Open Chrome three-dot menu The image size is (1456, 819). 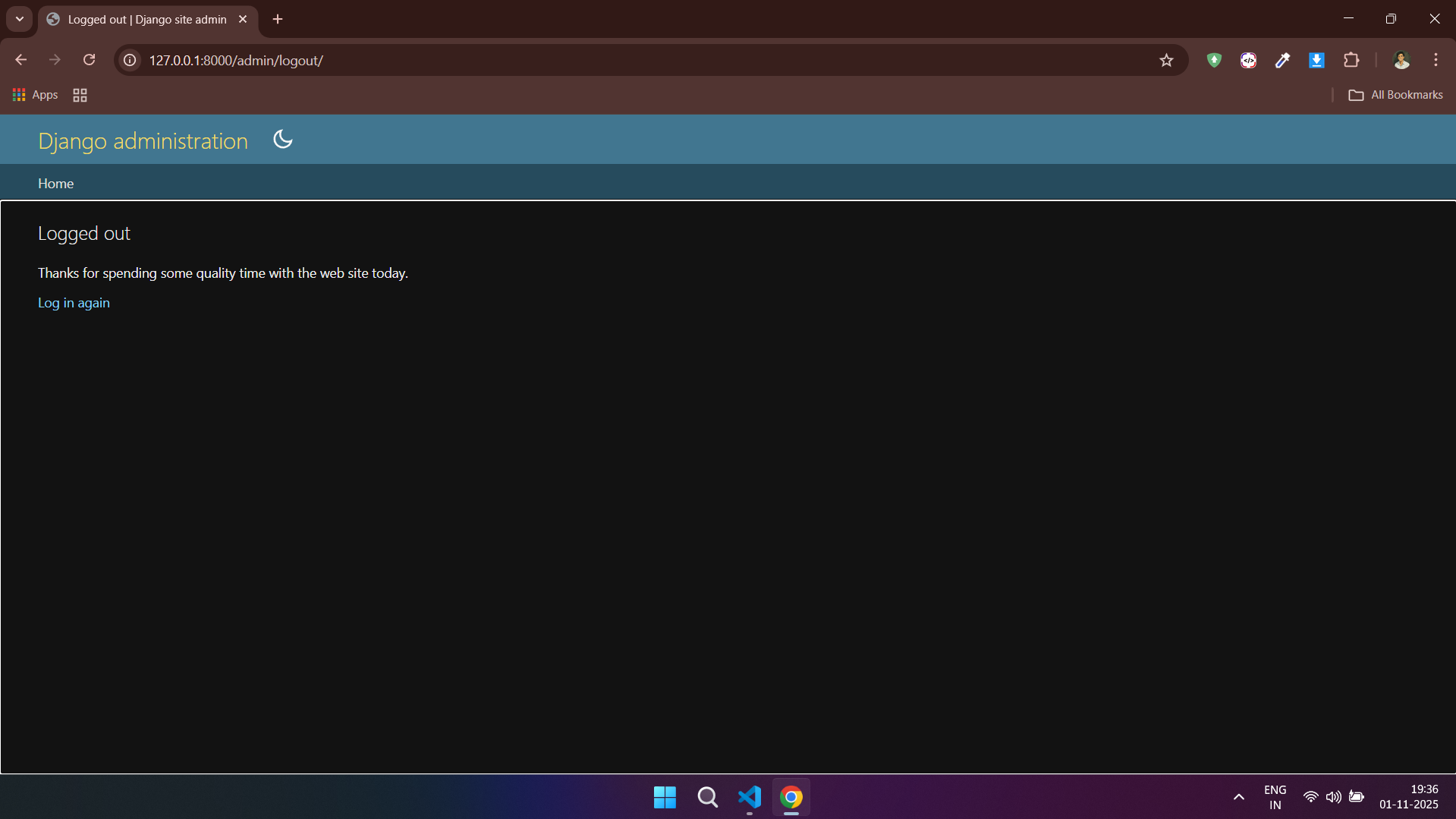coord(1436,60)
